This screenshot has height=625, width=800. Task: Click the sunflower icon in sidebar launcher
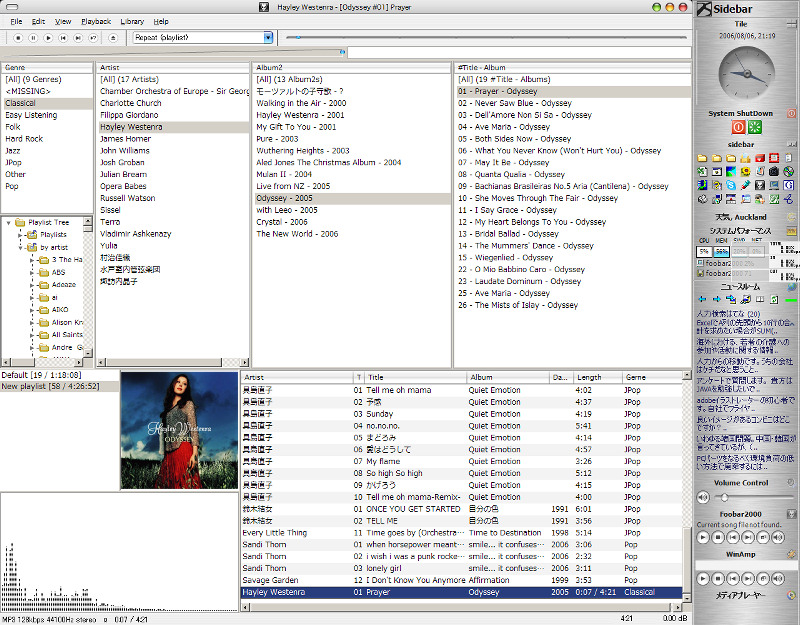pyautogui.click(x=745, y=172)
